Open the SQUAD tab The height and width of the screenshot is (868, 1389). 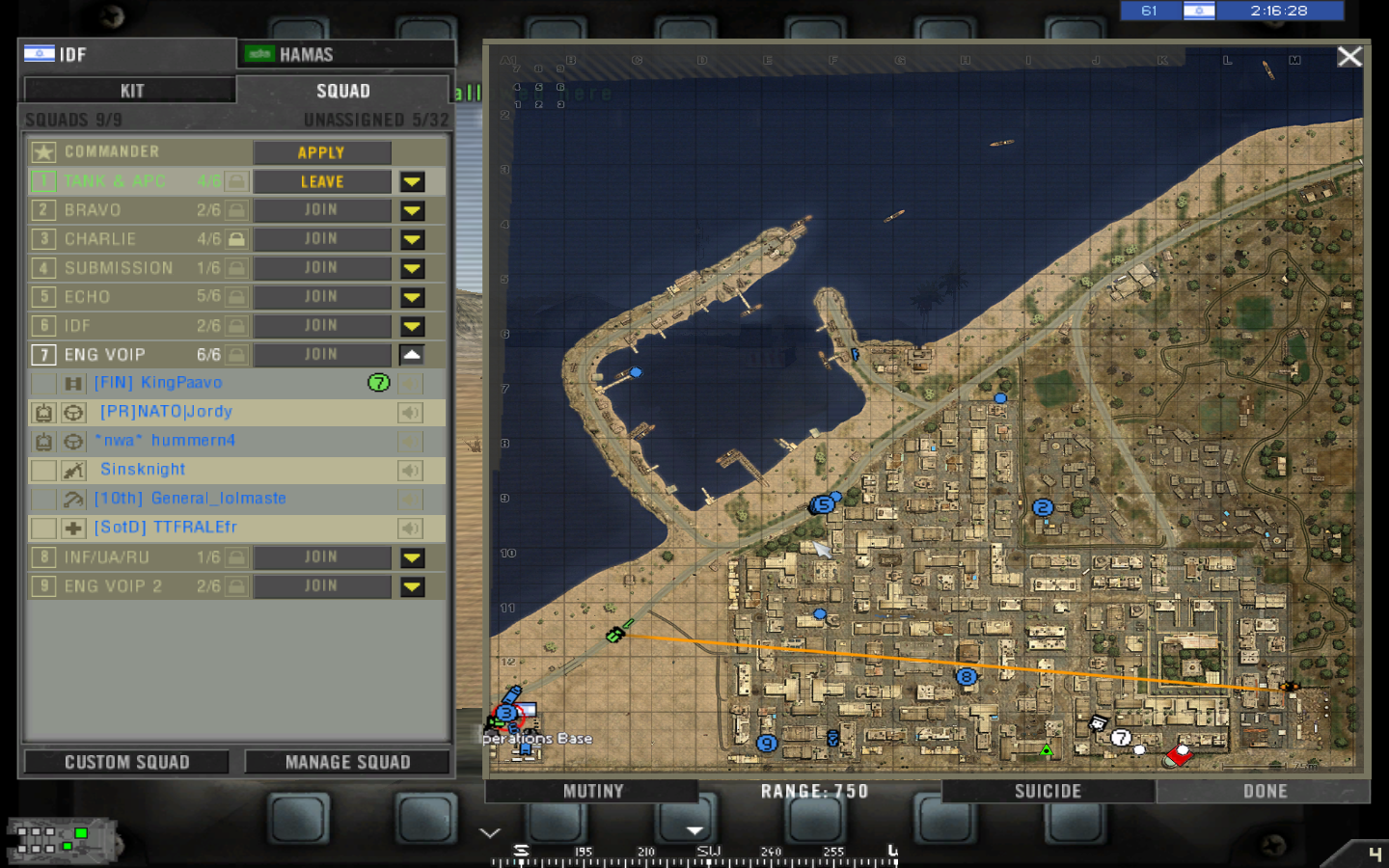coord(343,91)
